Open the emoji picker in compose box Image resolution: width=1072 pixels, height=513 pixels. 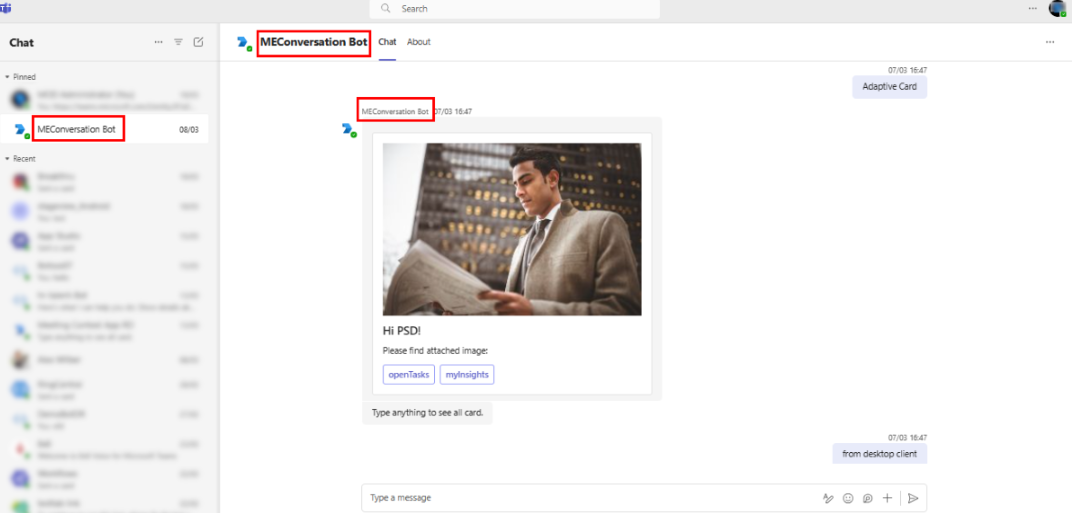click(x=848, y=498)
